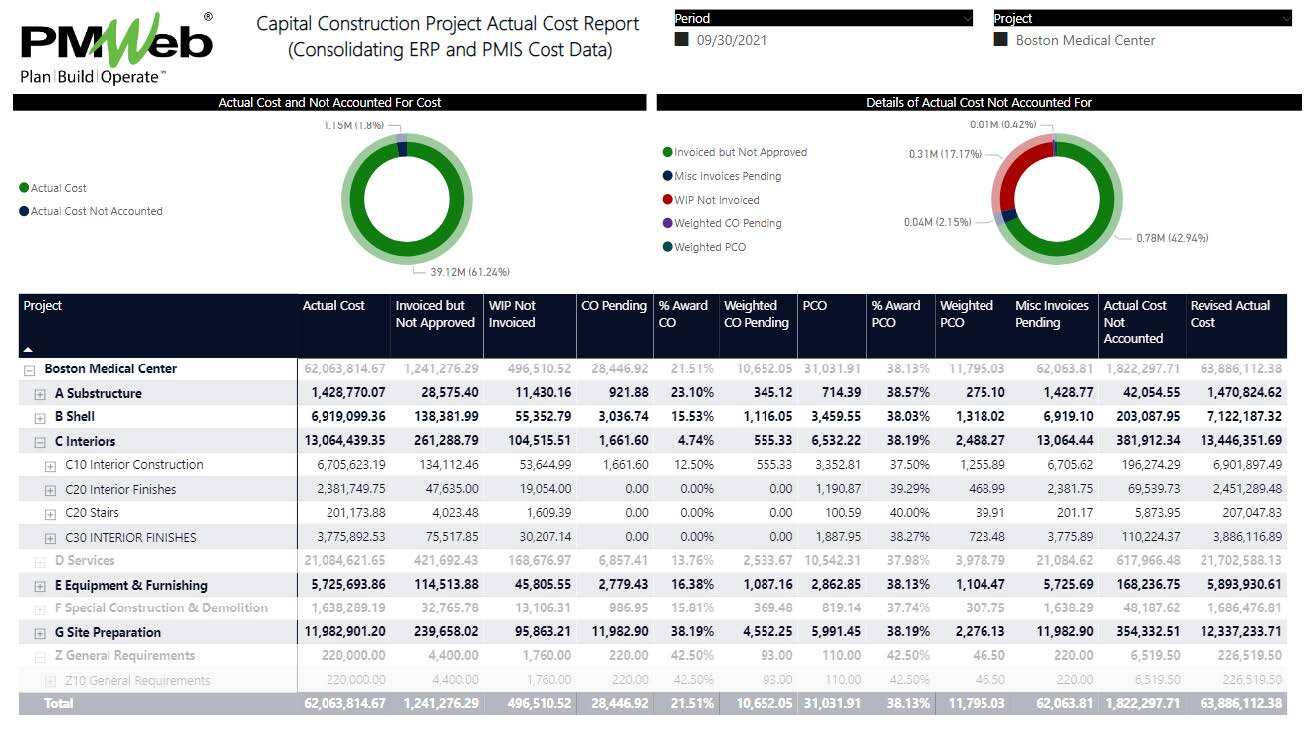
Task: Click the Project column sort arrow
Action: [x=28, y=350]
